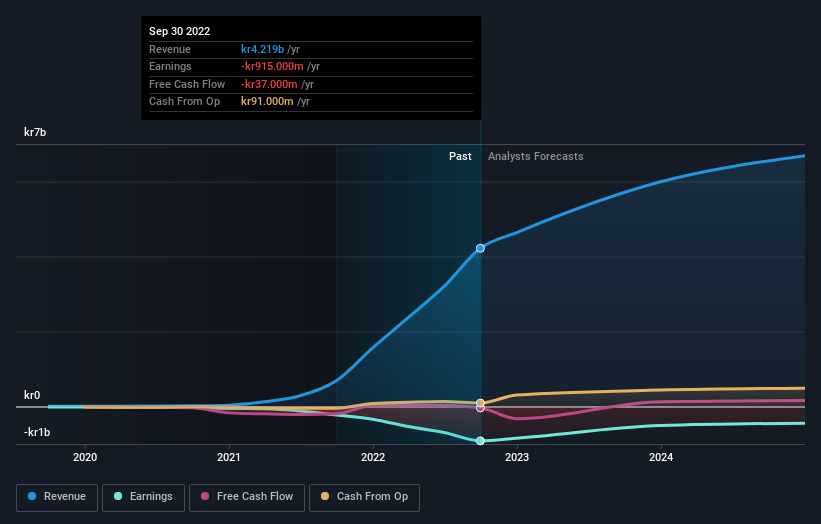Toggle the Cash From Op legend button

364,497
